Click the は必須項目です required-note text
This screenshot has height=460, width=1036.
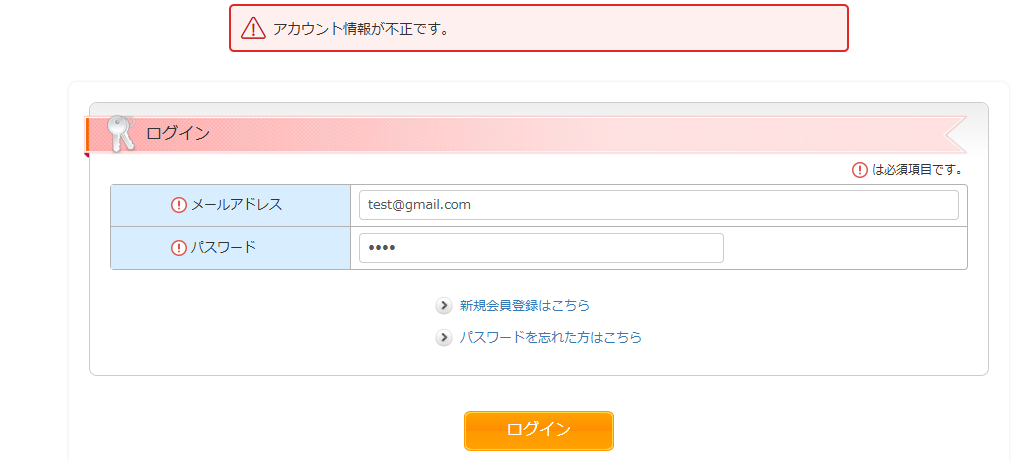(x=917, y=170)
